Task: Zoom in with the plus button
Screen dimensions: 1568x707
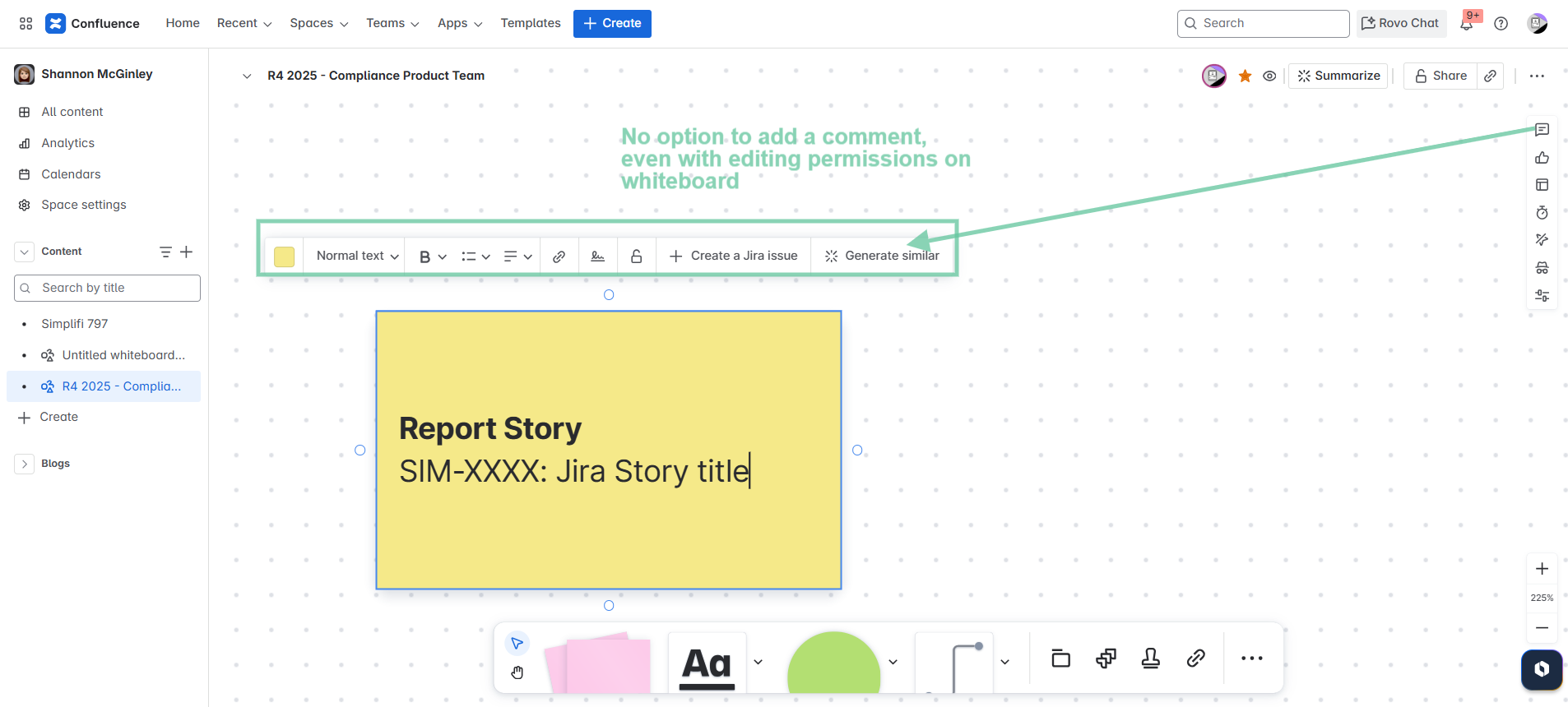Action: tap(1542, 569)
